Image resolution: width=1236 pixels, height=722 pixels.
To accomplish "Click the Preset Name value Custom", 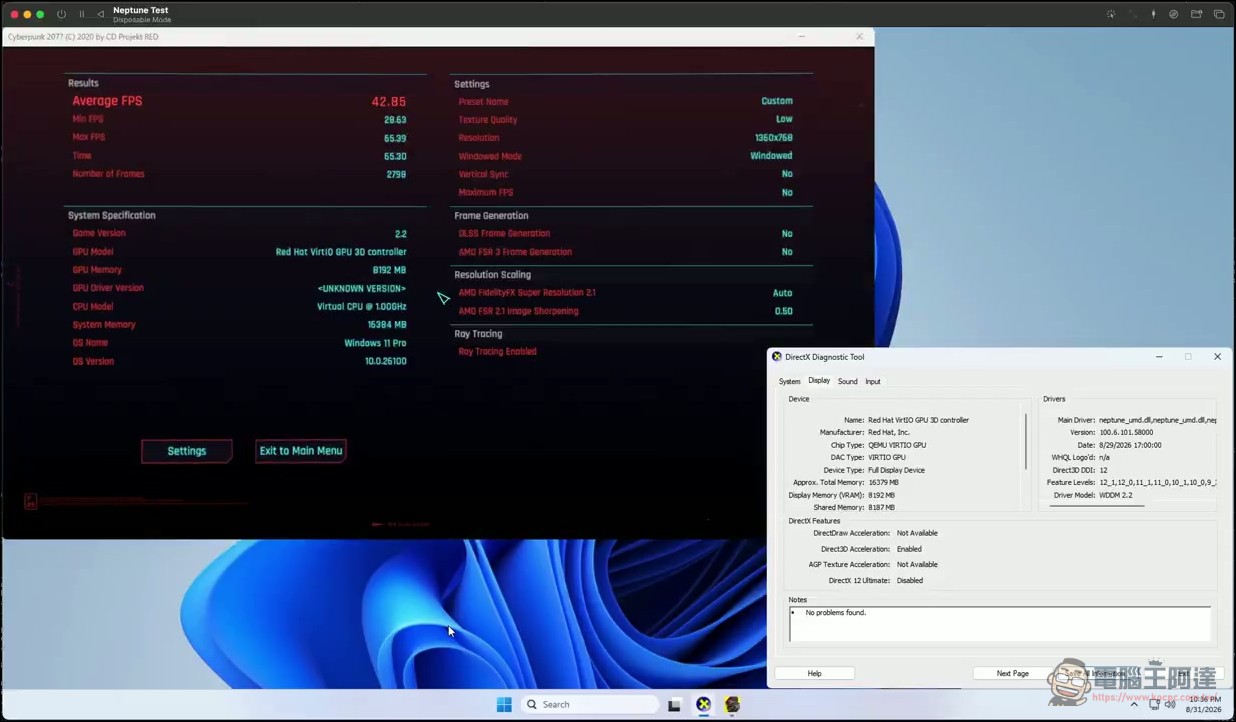I will (x=776, y=101).
